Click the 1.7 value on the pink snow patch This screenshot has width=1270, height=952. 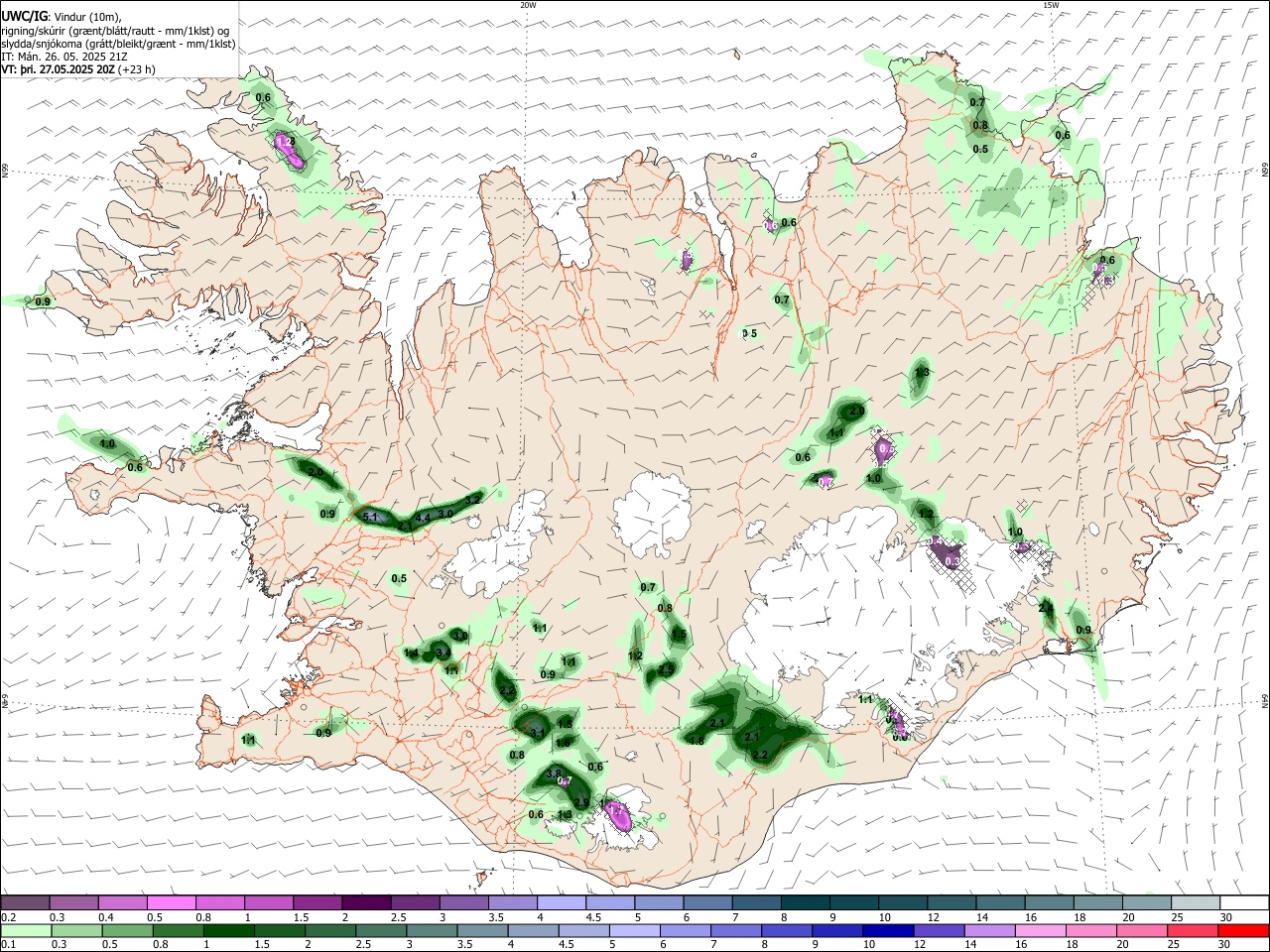(x=616, y=811)
